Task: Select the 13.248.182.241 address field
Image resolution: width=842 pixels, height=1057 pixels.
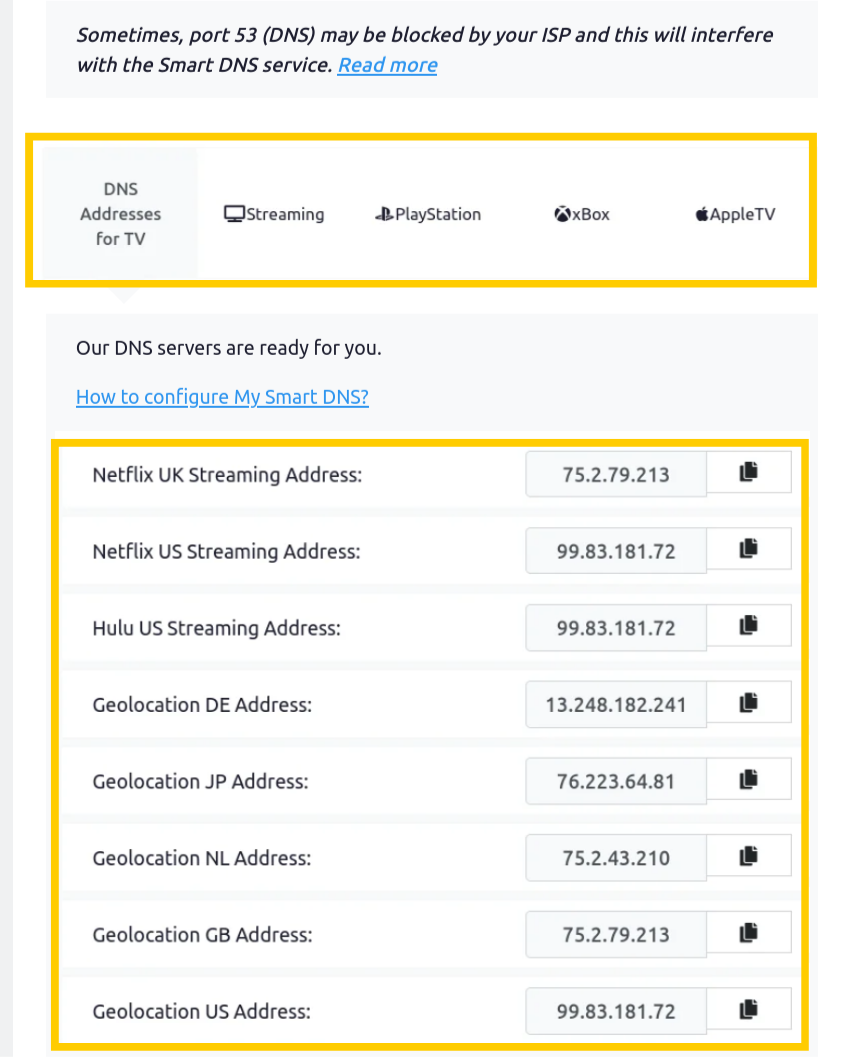Action: tap(616, 705)
